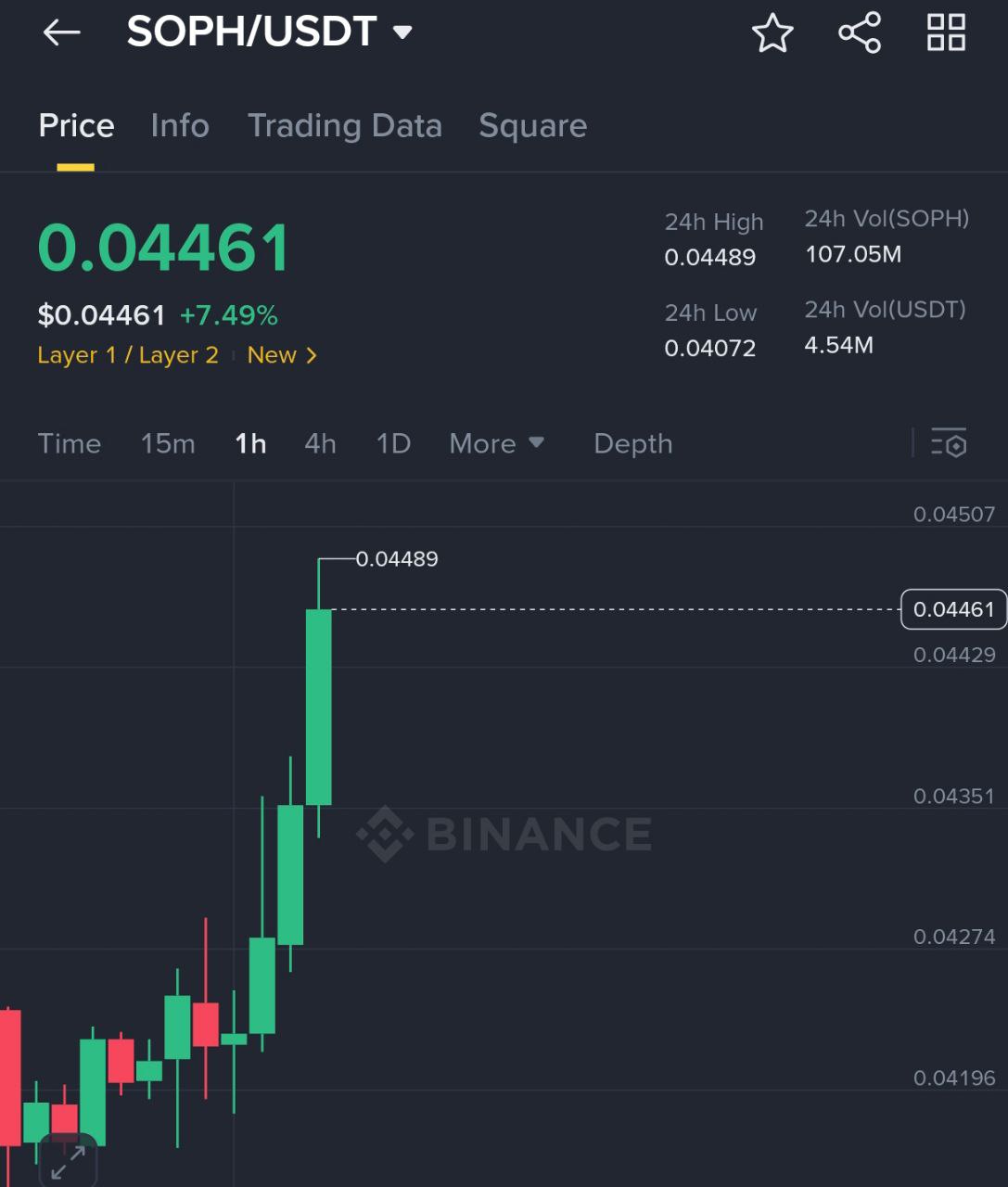The width and height of the screenshot is (1008, 1187).
Task: Open the Square tab
Action: pos(533,126)
